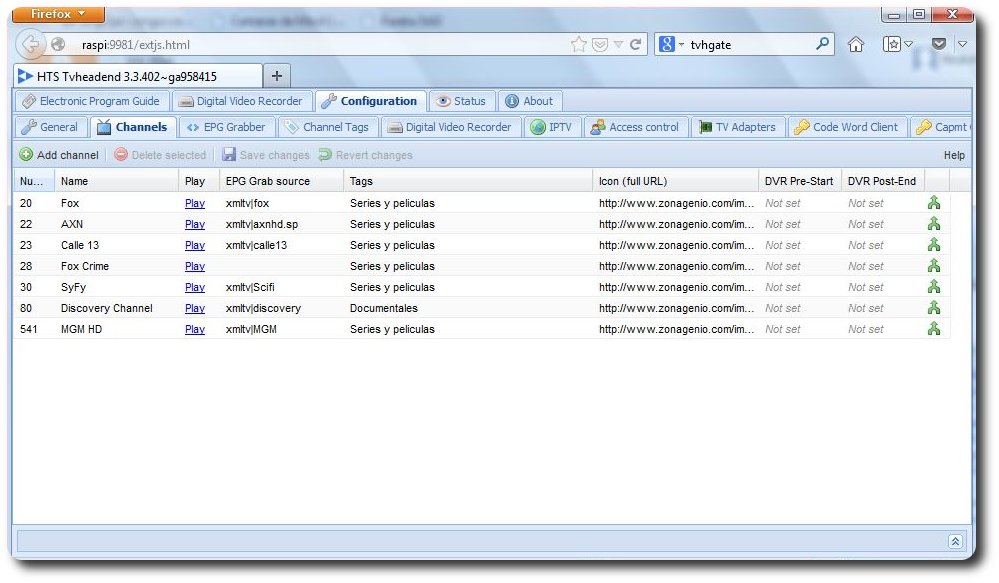Click Delete selected in the toolbar
Image resolution: width=999 pixels, height=583 pixels.
pos(160,155)
